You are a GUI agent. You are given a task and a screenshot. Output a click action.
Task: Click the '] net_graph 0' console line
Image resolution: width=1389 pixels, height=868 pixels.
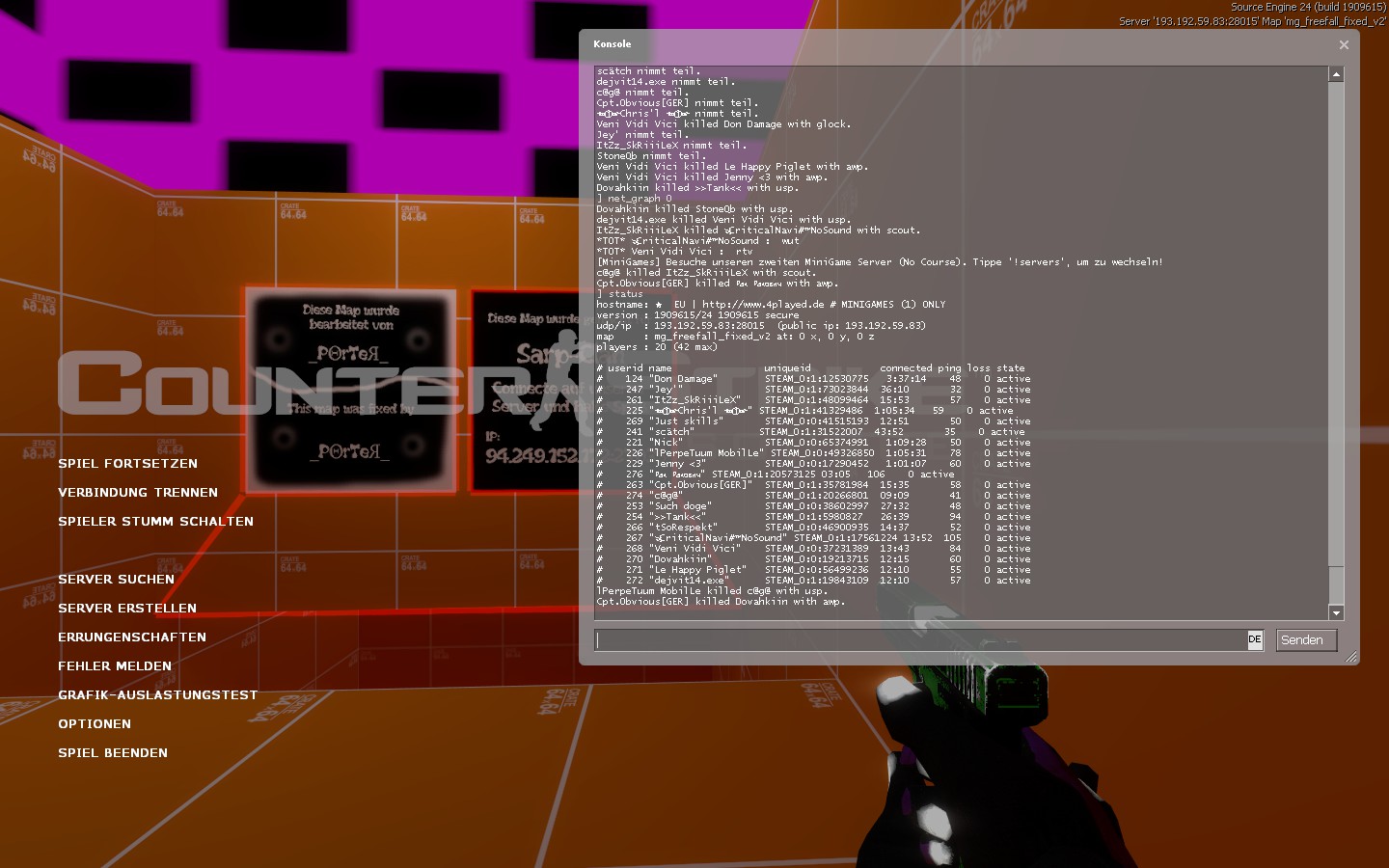pyautogui.click(x=634, y=199)
